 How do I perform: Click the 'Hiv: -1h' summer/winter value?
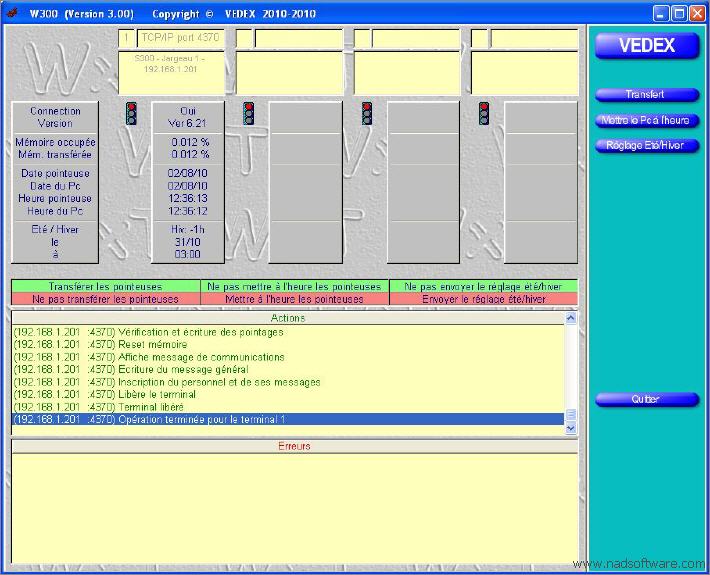[187, 230]
